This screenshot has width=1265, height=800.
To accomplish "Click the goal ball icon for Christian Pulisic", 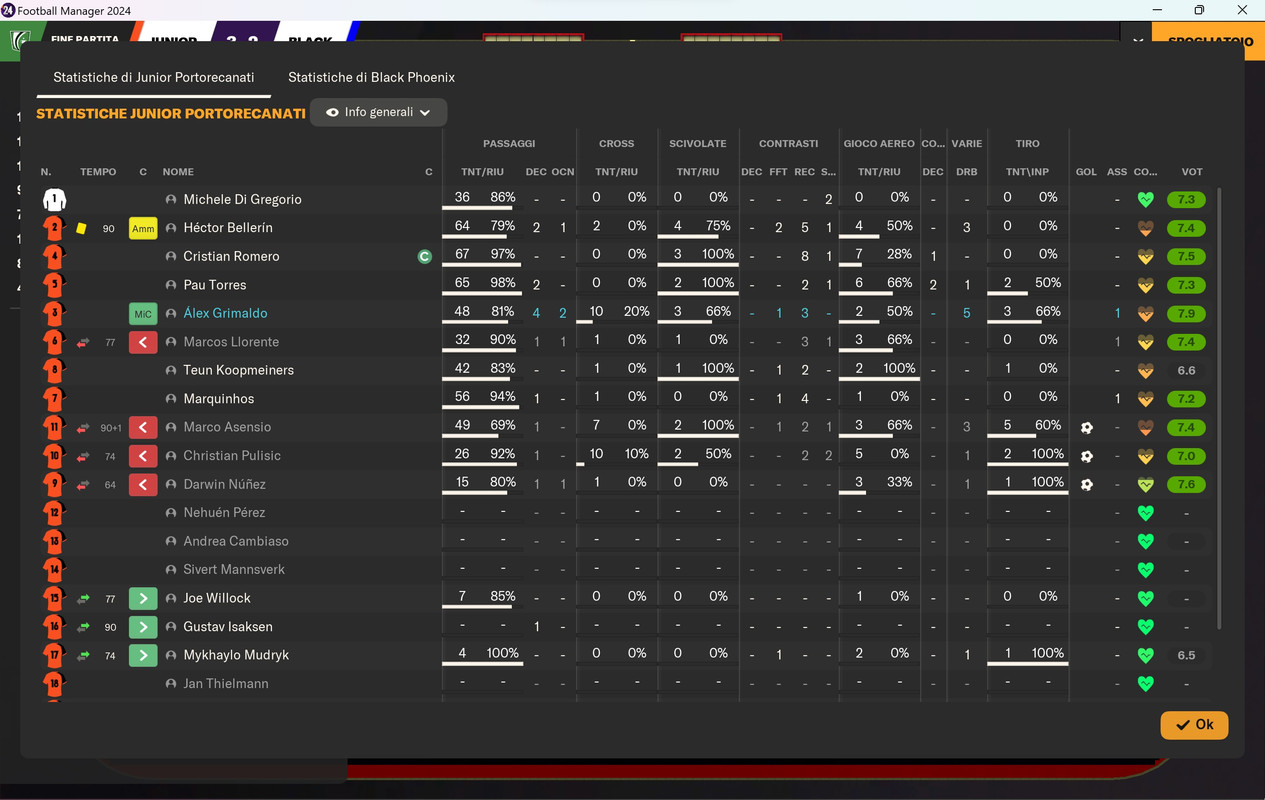I will (1086, 456).
